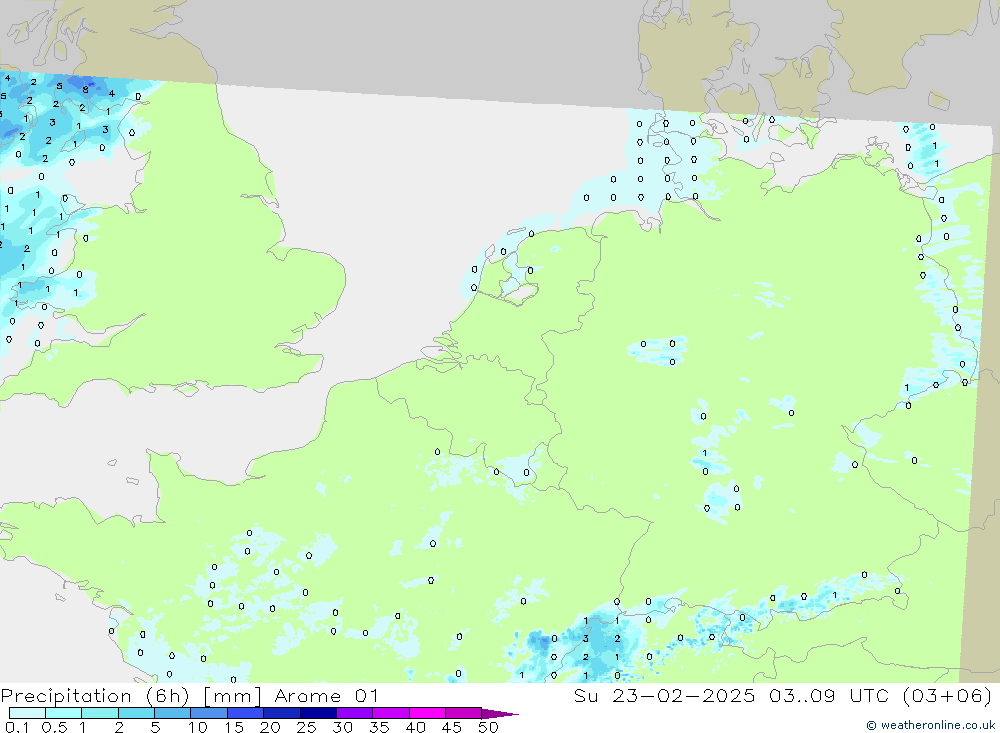Click the '45' legend scale label
The height and width of the screenshot is (733, 1000).
tap(452, 727)
